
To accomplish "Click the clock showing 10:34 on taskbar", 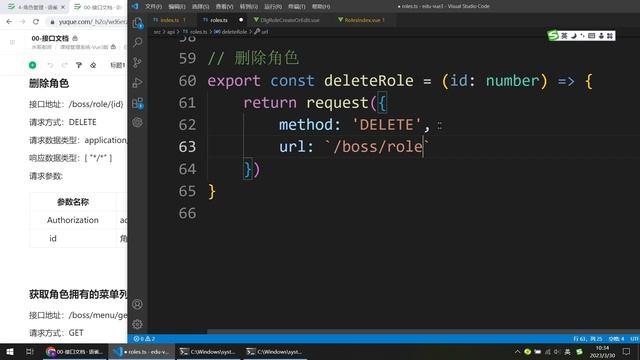I will [x=602, y=351].
